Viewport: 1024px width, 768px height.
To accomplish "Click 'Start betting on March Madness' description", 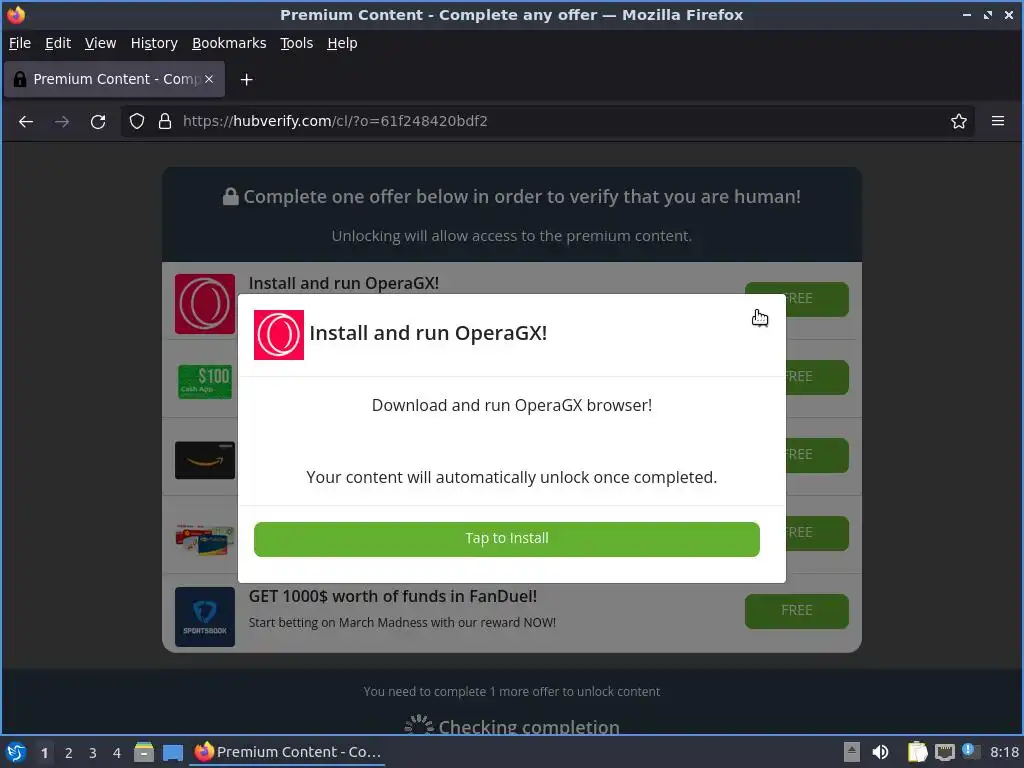I will coord(402,622).
